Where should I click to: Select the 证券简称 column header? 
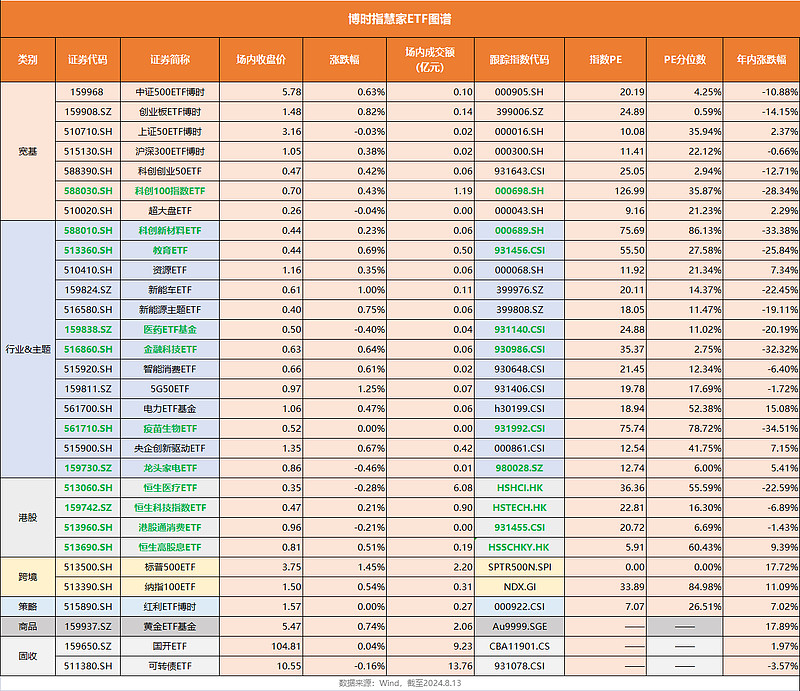click(170, 60)
